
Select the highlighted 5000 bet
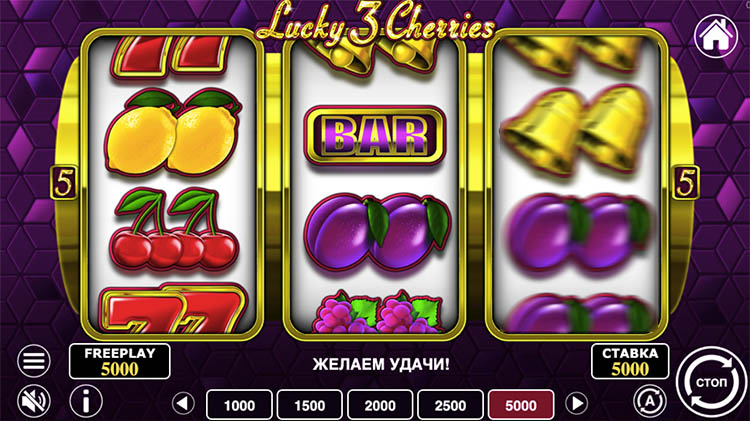pos(521,405)
